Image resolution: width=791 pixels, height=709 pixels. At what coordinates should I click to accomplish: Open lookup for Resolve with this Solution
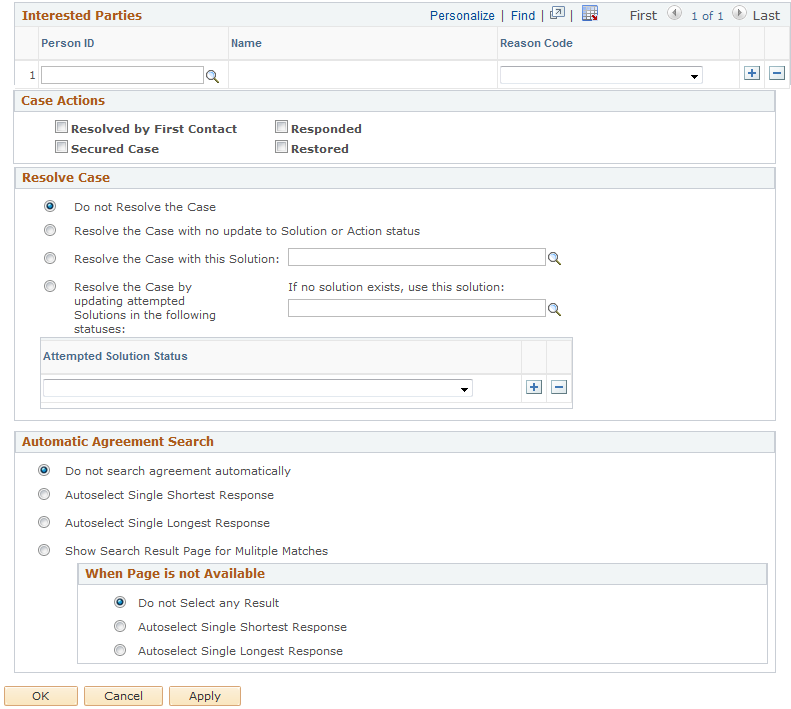point(554,258)
